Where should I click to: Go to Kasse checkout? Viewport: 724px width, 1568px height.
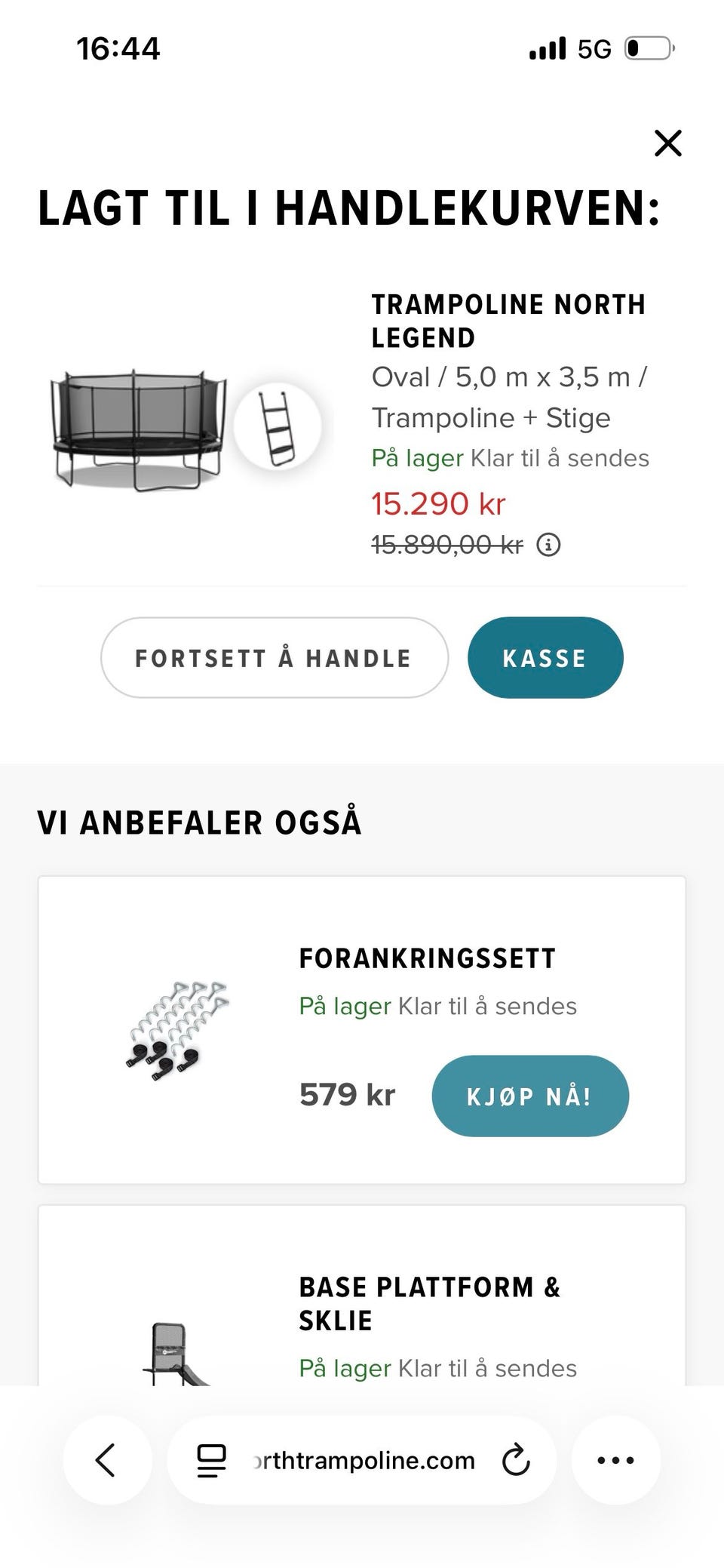545,657
